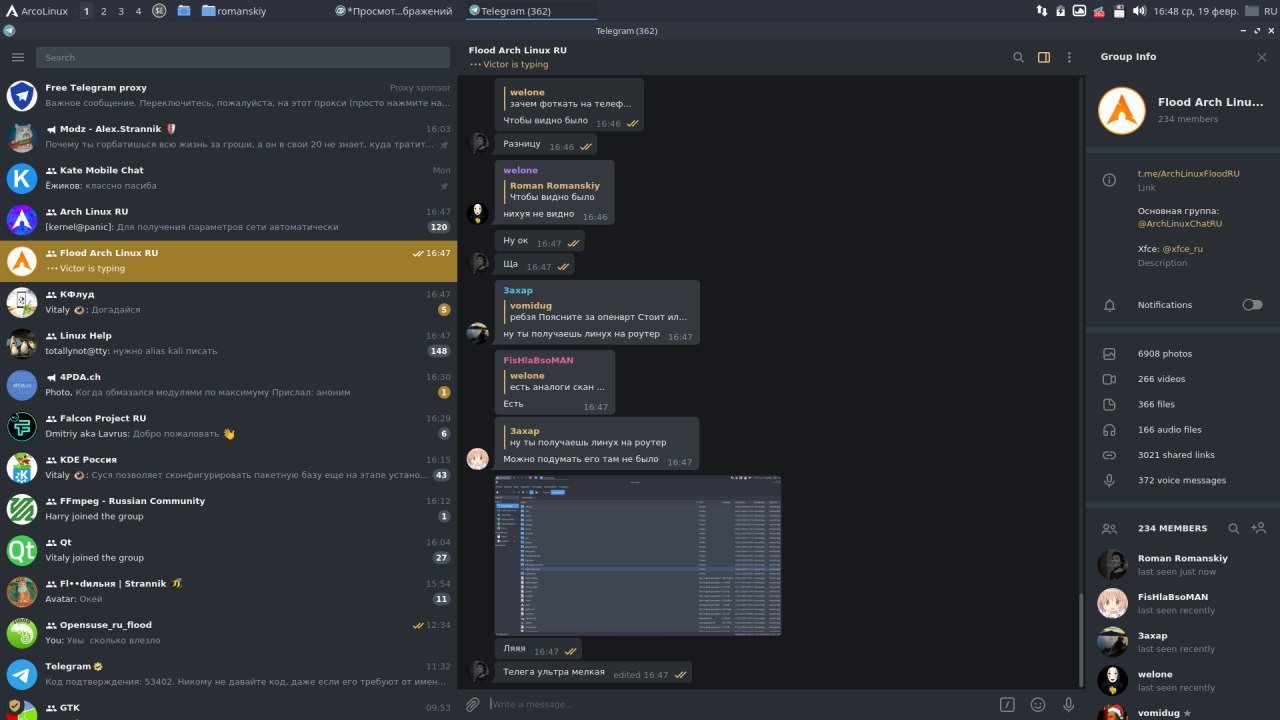
Task: Open the 366 files list
Action: [1183, 404]
